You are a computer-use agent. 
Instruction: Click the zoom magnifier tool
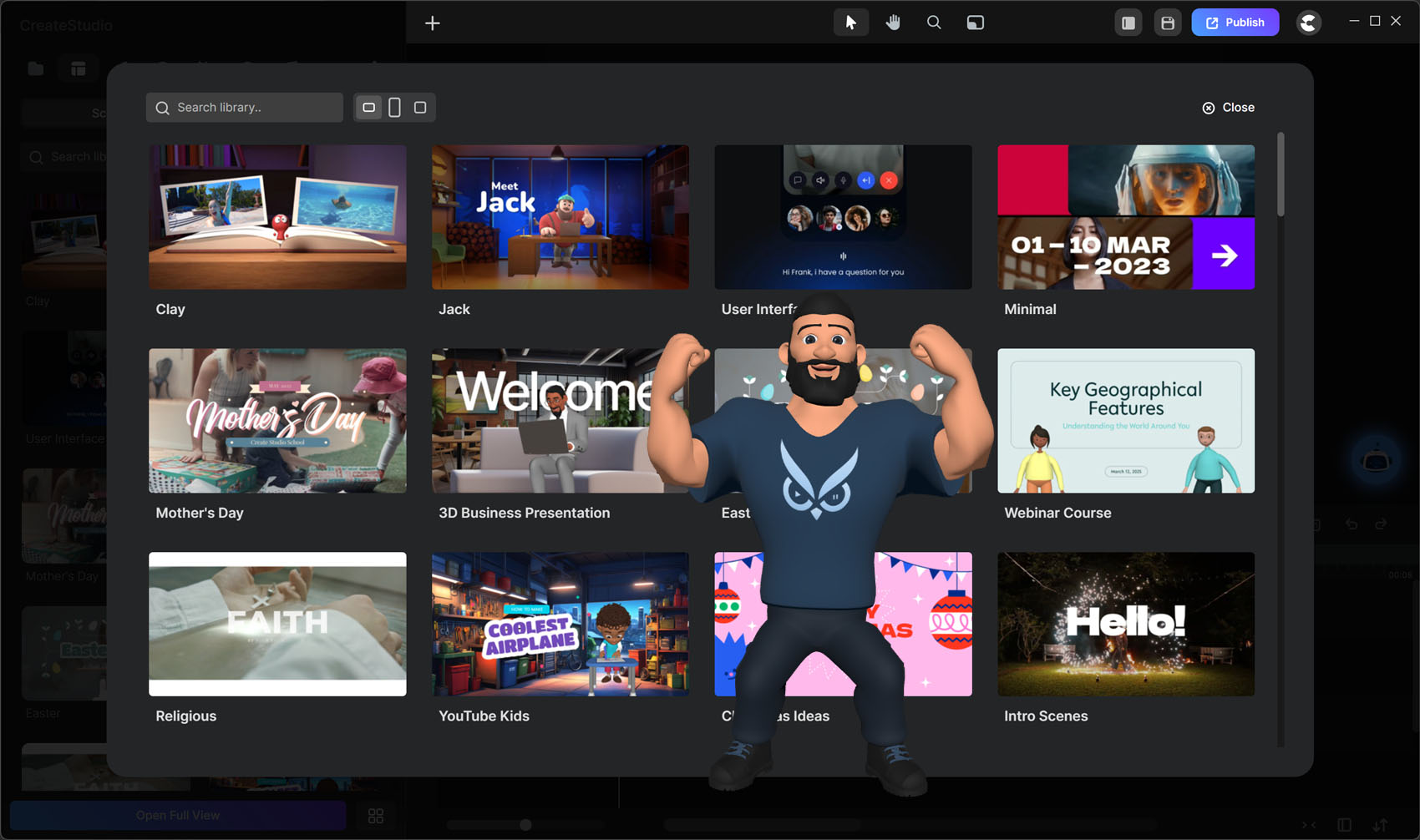click(934, 23)
